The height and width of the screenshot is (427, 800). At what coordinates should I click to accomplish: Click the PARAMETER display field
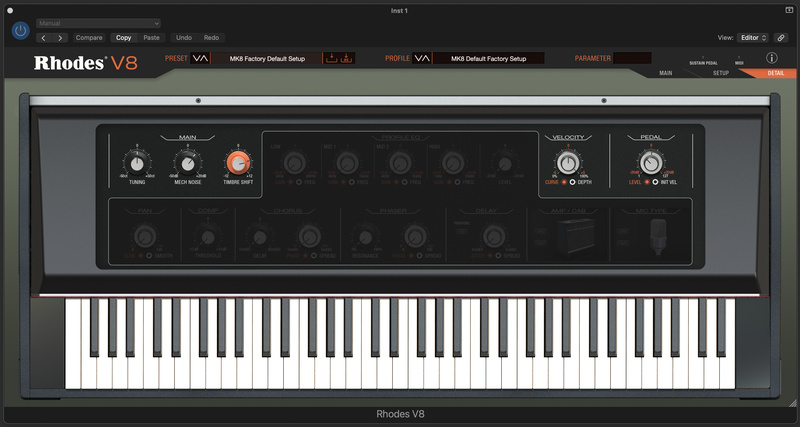pos(632,58)
